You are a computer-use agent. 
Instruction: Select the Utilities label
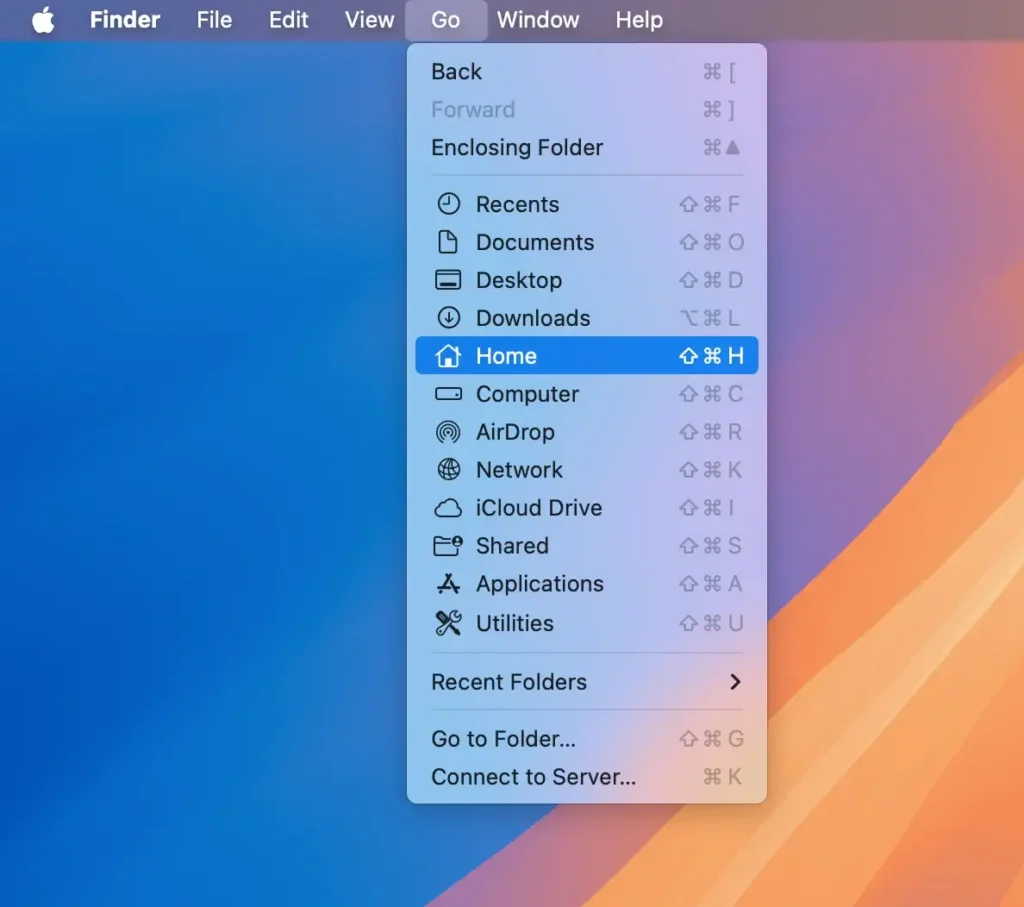515,623
